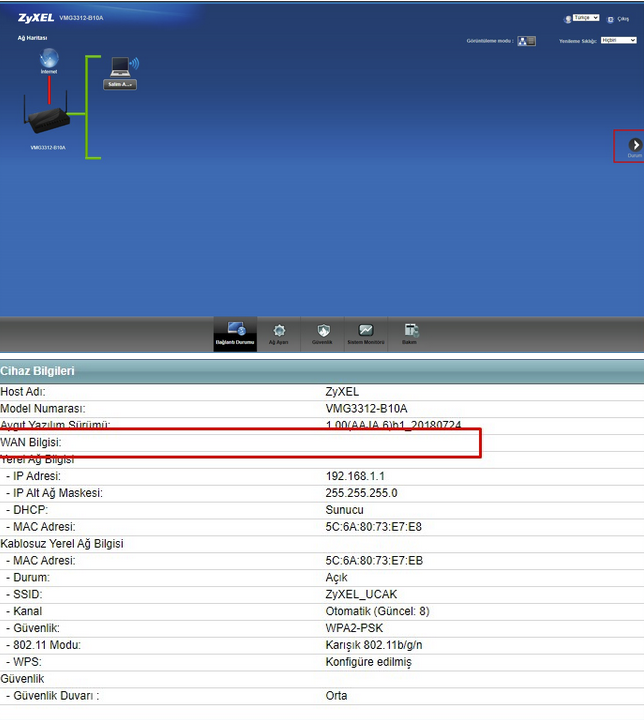Open the Bağlantı Durumu menu
Screen dimensions: 644x721
coord(235,334)
